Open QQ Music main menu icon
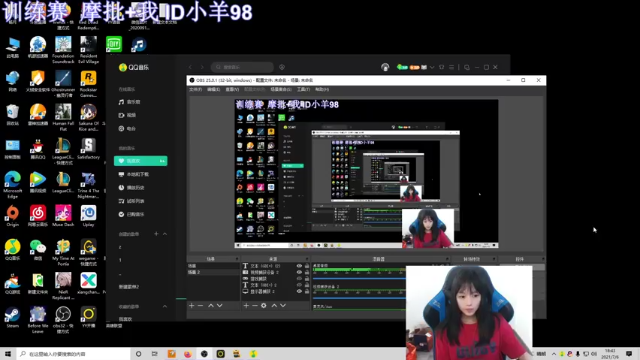The width and height of the screenshot is (640, 360). point(451,67)
